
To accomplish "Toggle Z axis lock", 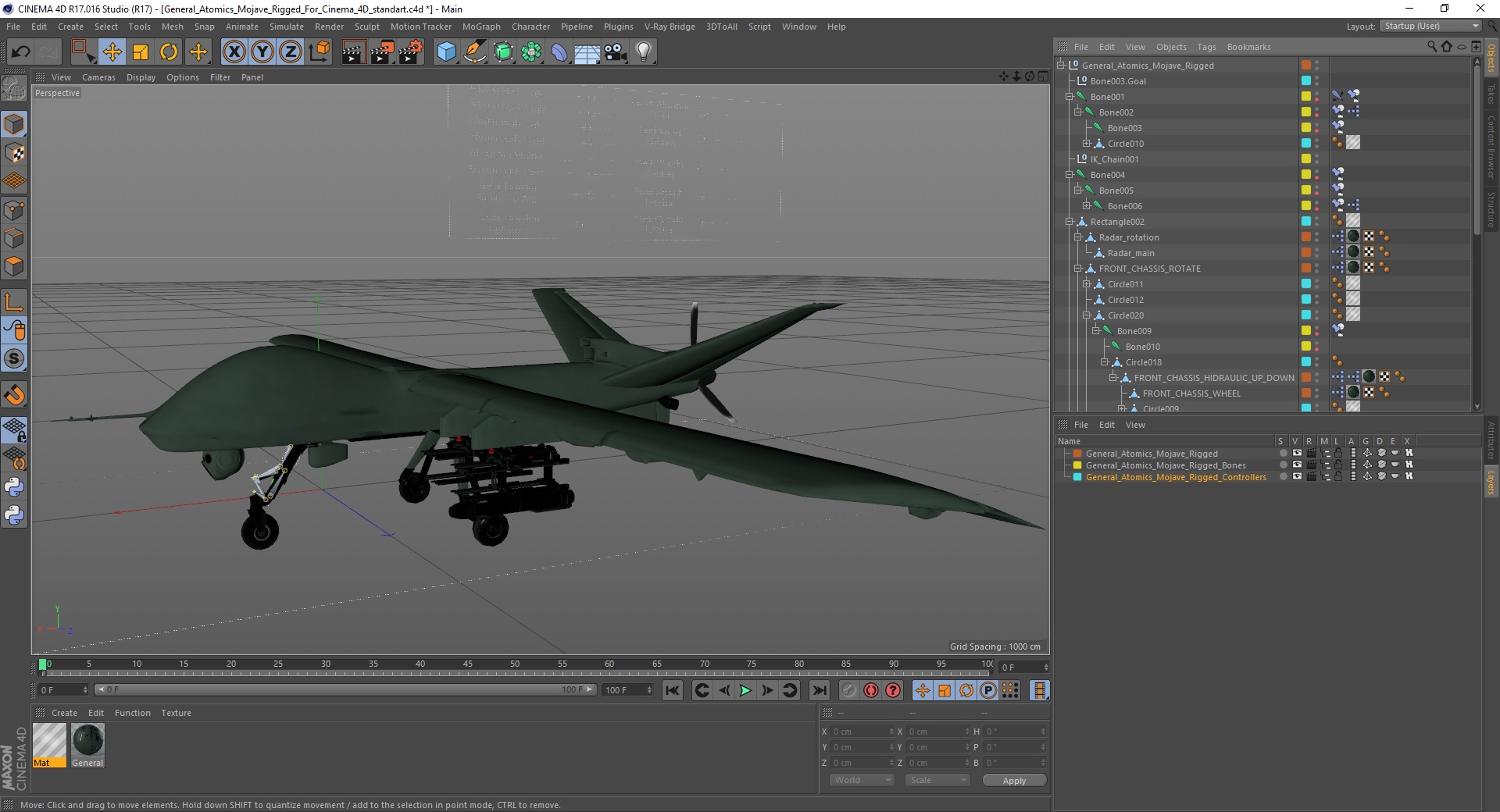I will 291,52.
